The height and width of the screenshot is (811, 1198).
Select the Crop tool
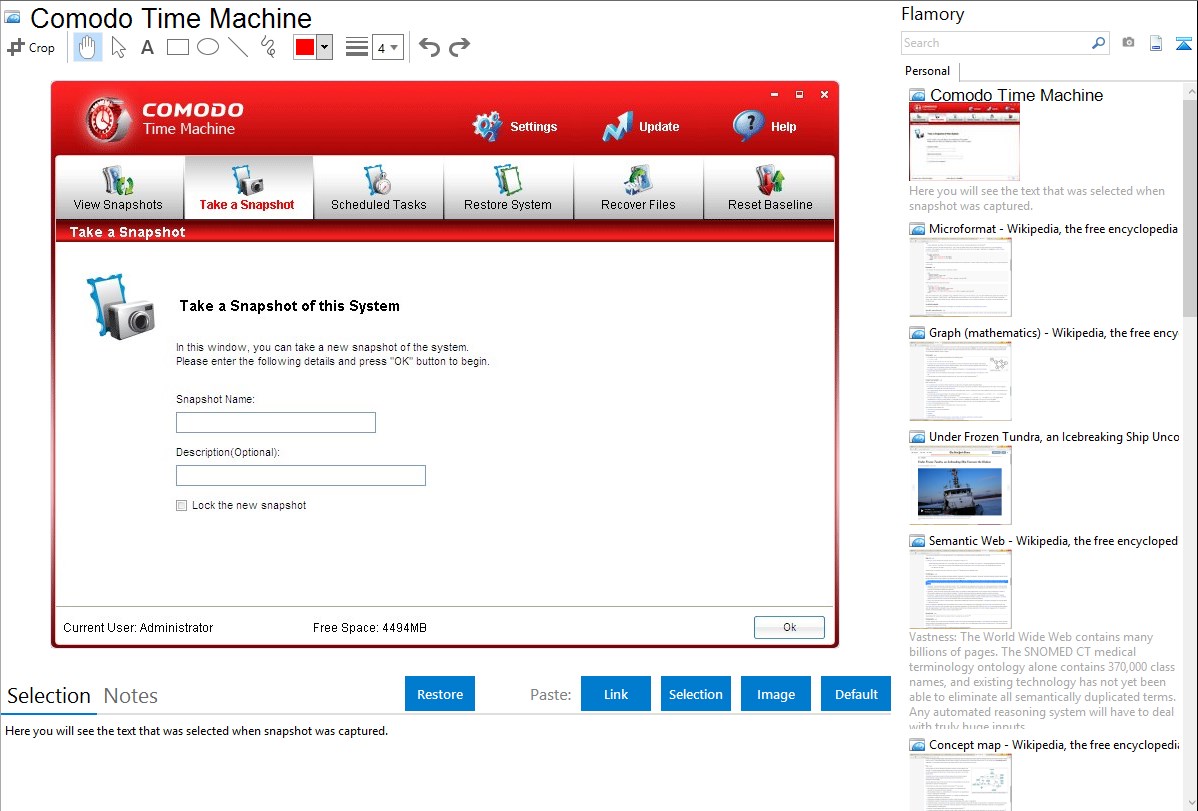(31, 47)
